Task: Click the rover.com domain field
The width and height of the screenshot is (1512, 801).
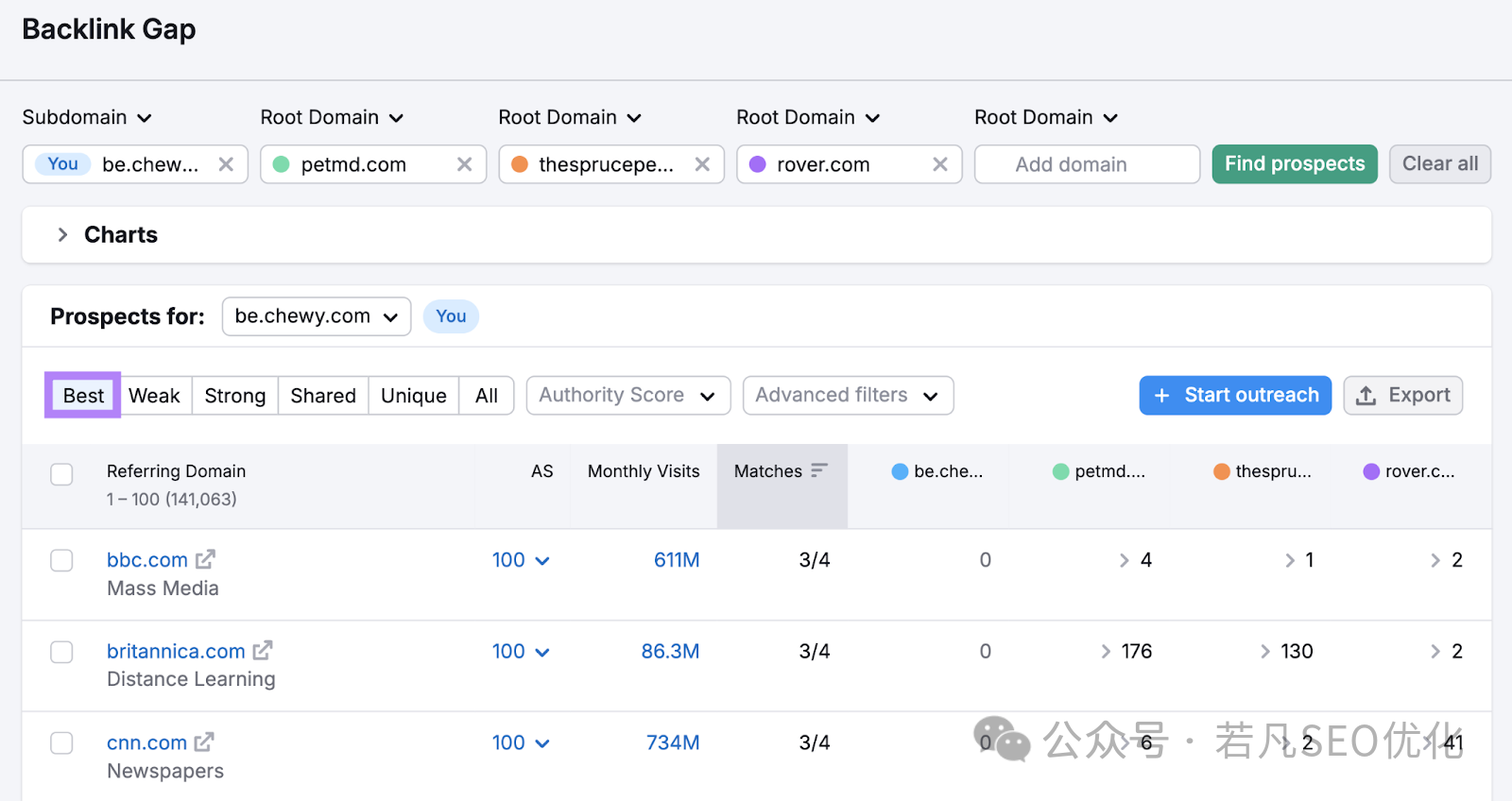Action: [850, 164]
